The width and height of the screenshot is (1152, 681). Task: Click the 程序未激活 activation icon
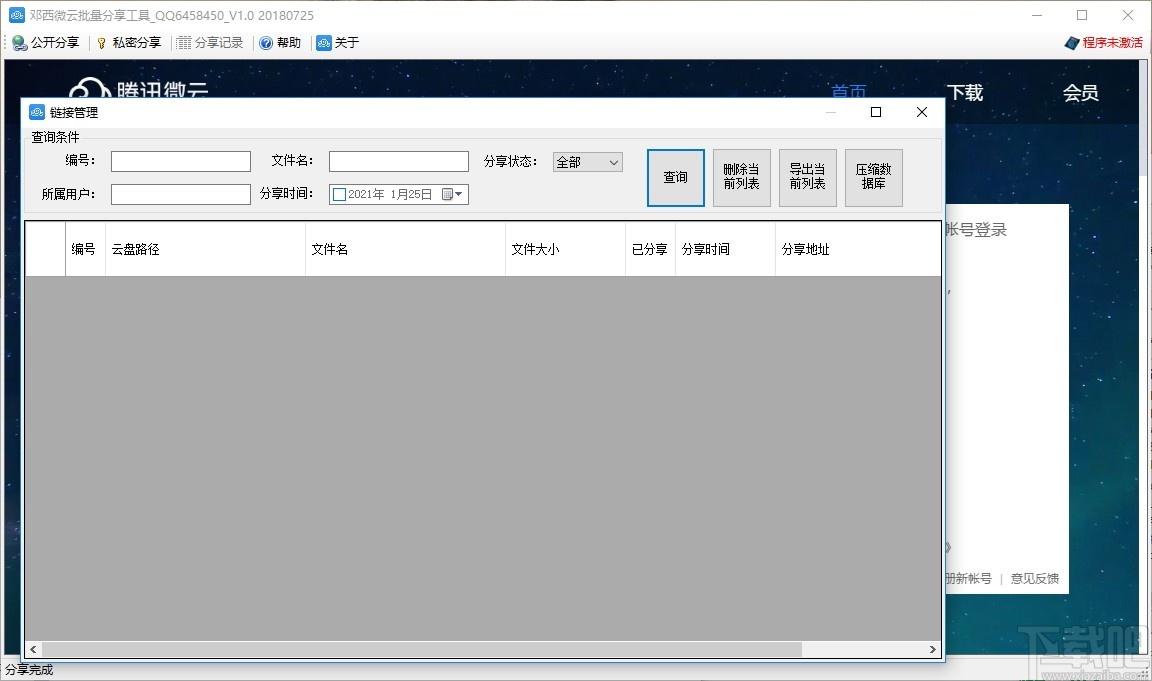point(1072,42)
